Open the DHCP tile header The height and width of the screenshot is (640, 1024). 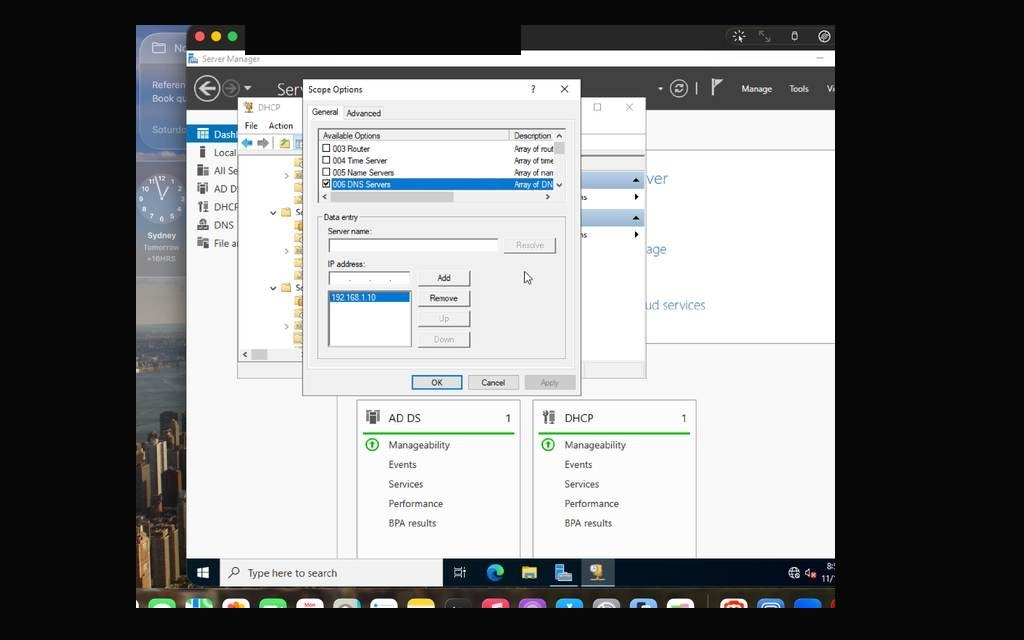(x=615, y=418)
